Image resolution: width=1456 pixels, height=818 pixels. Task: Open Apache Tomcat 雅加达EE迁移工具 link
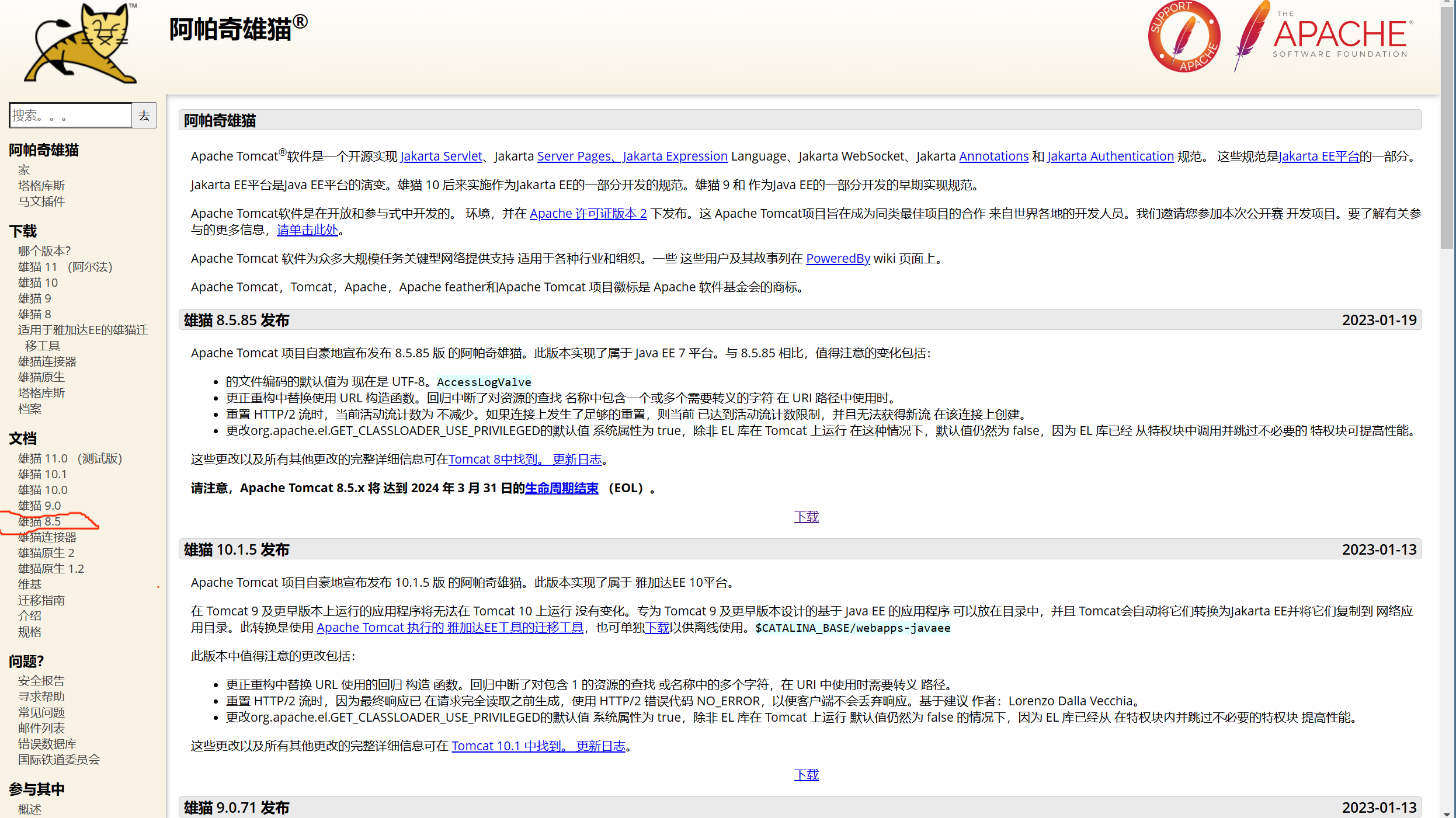tap(450, 628)
